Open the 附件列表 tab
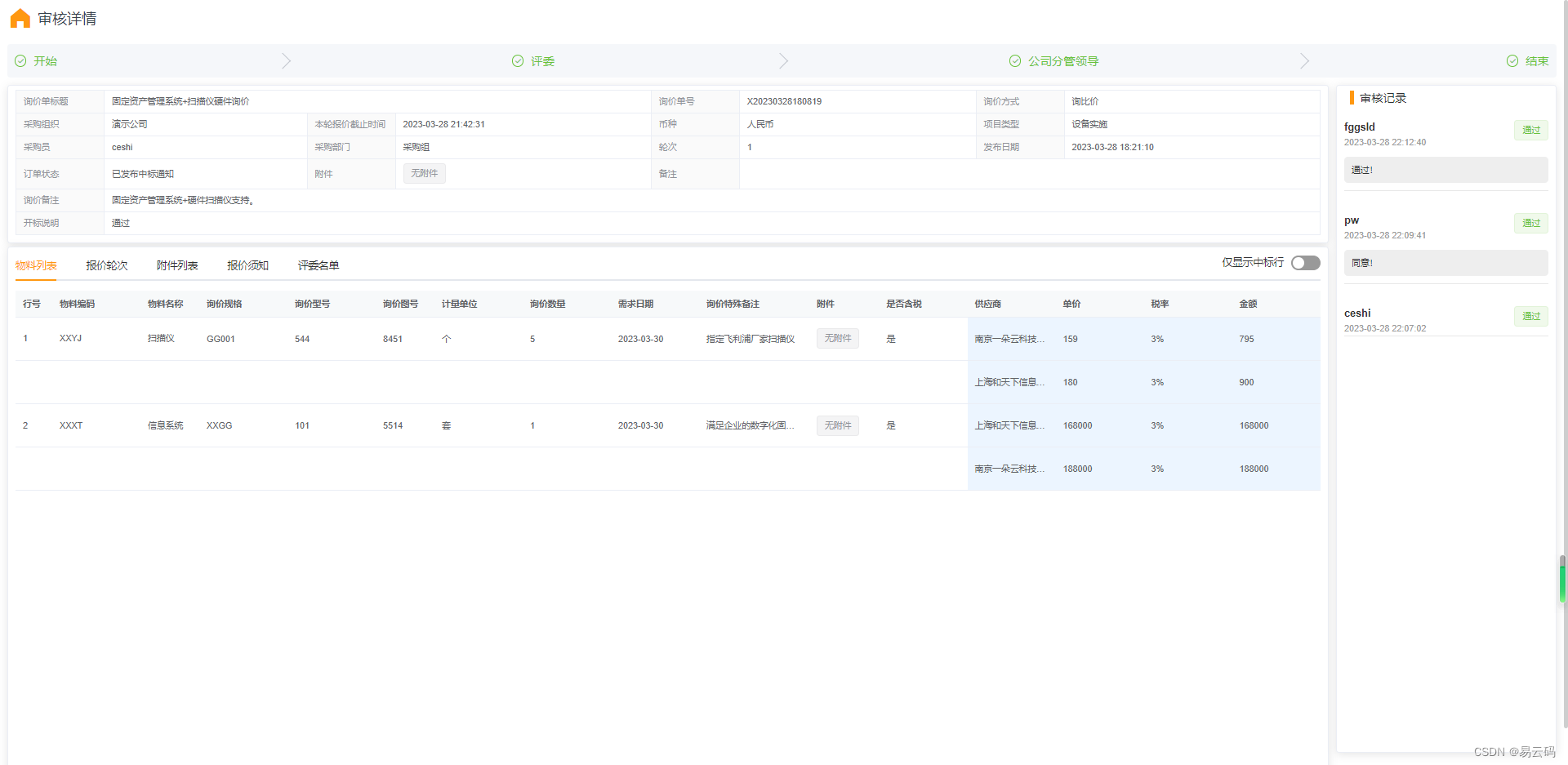Image resolution: width=1568 pixels, height=765 pixels. [x=177, y=265]
